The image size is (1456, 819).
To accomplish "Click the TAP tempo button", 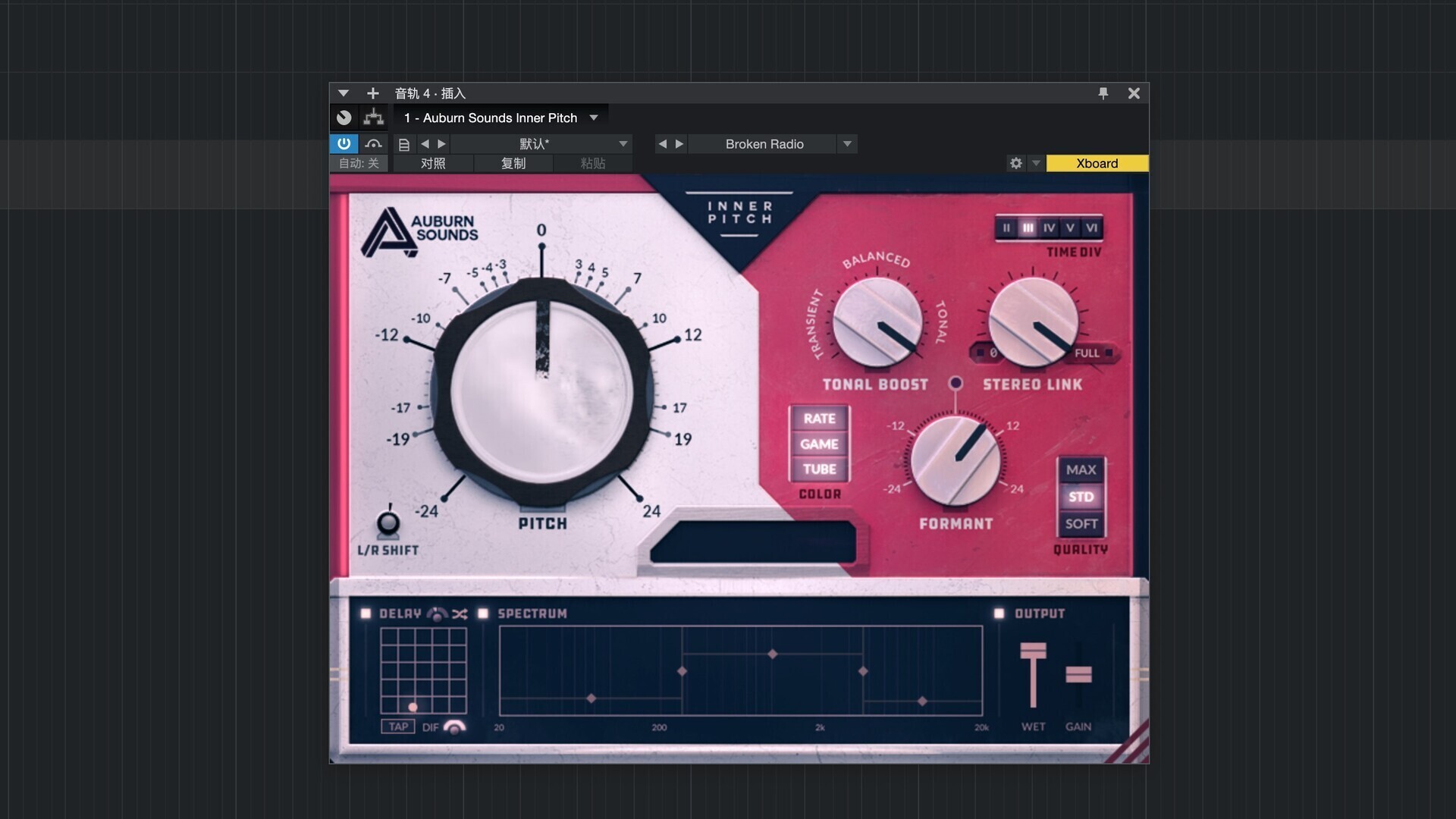I will [398, 726].
